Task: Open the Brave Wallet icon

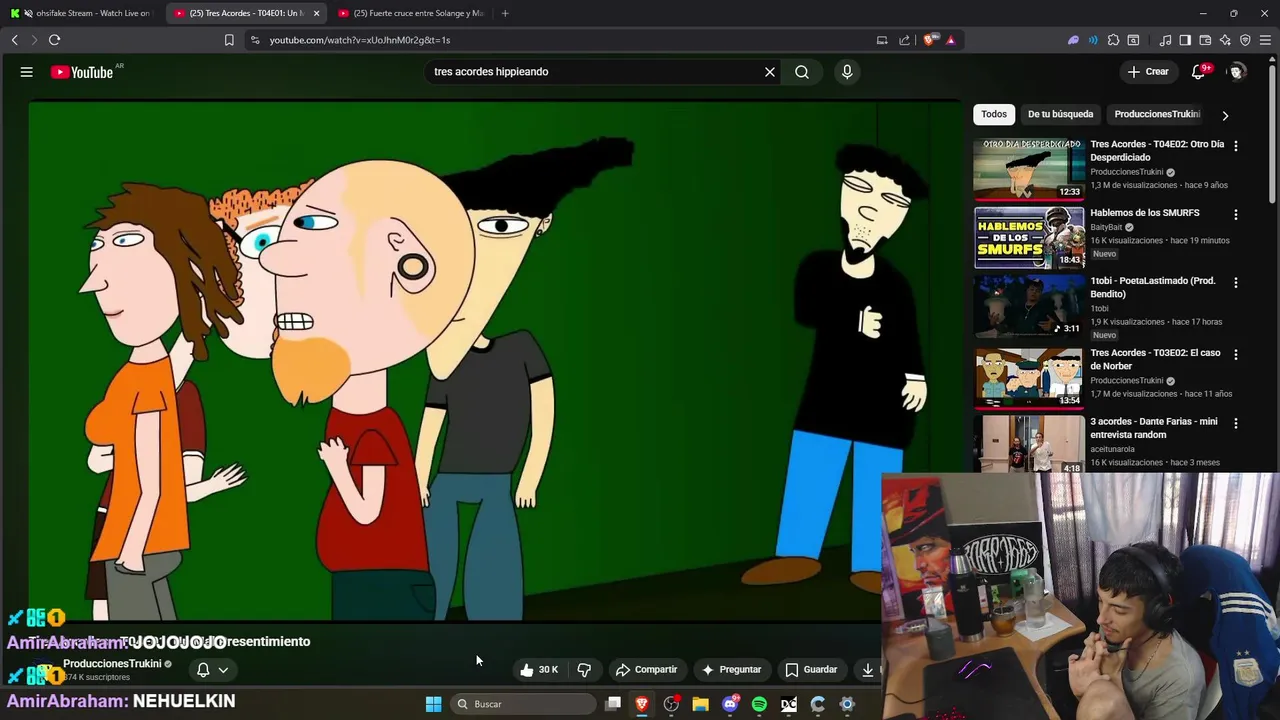Action: coord(1205,40)
